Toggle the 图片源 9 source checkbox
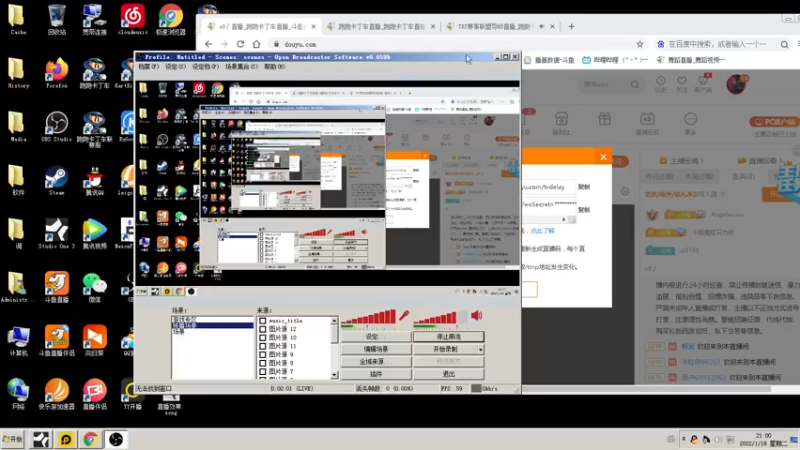Image resolution: width=800 pixels, height=450 pixels. click(x=263, y=355)
